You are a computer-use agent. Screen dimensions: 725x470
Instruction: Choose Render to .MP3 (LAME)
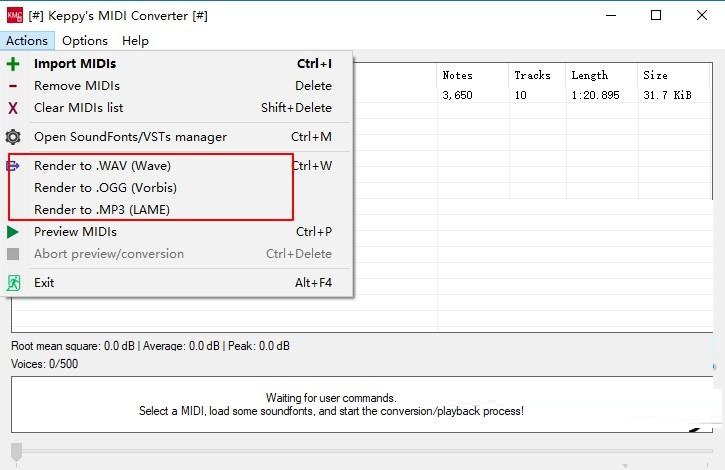tap(178, 210)
